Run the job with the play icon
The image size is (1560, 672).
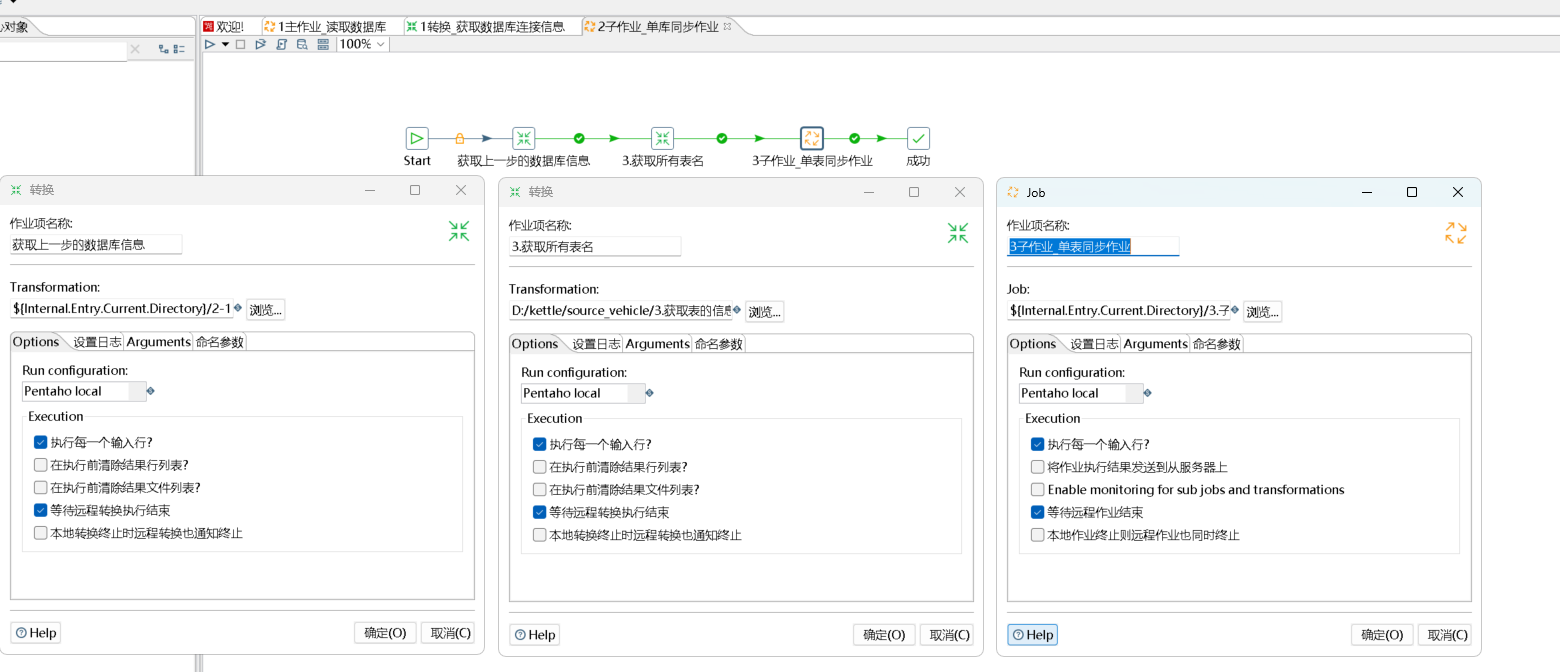point(210,44)
